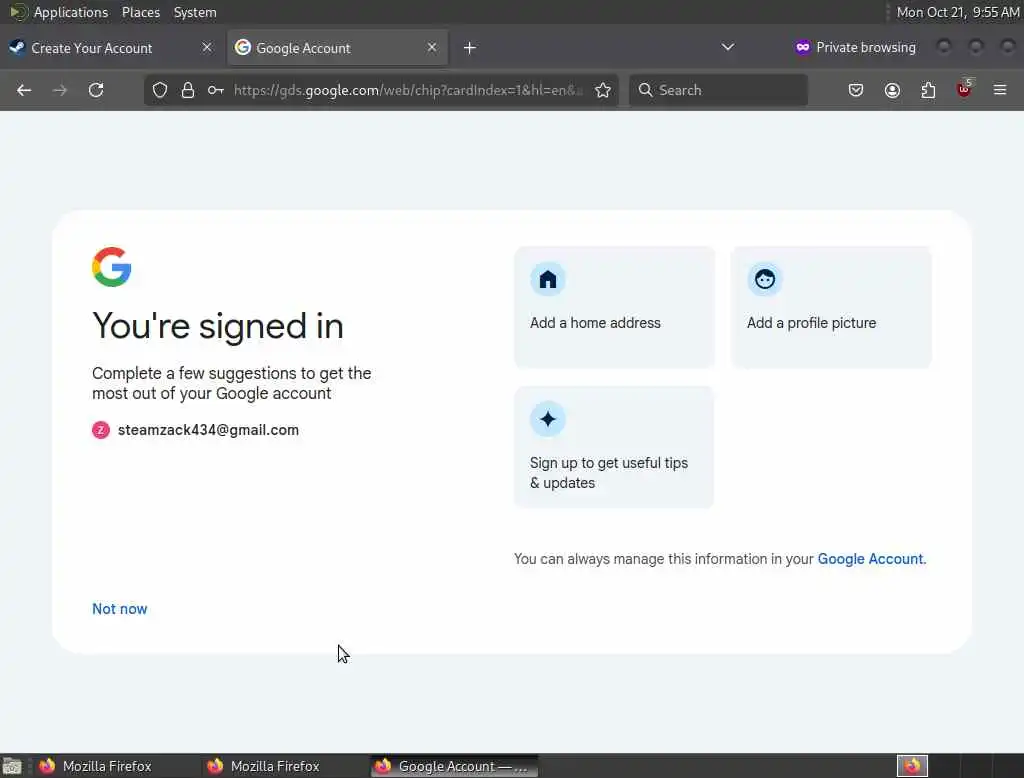Click the padlock site security icon
Viewport: 1024px width, 778px height.
pyautogui.click(x=188, y=90)
